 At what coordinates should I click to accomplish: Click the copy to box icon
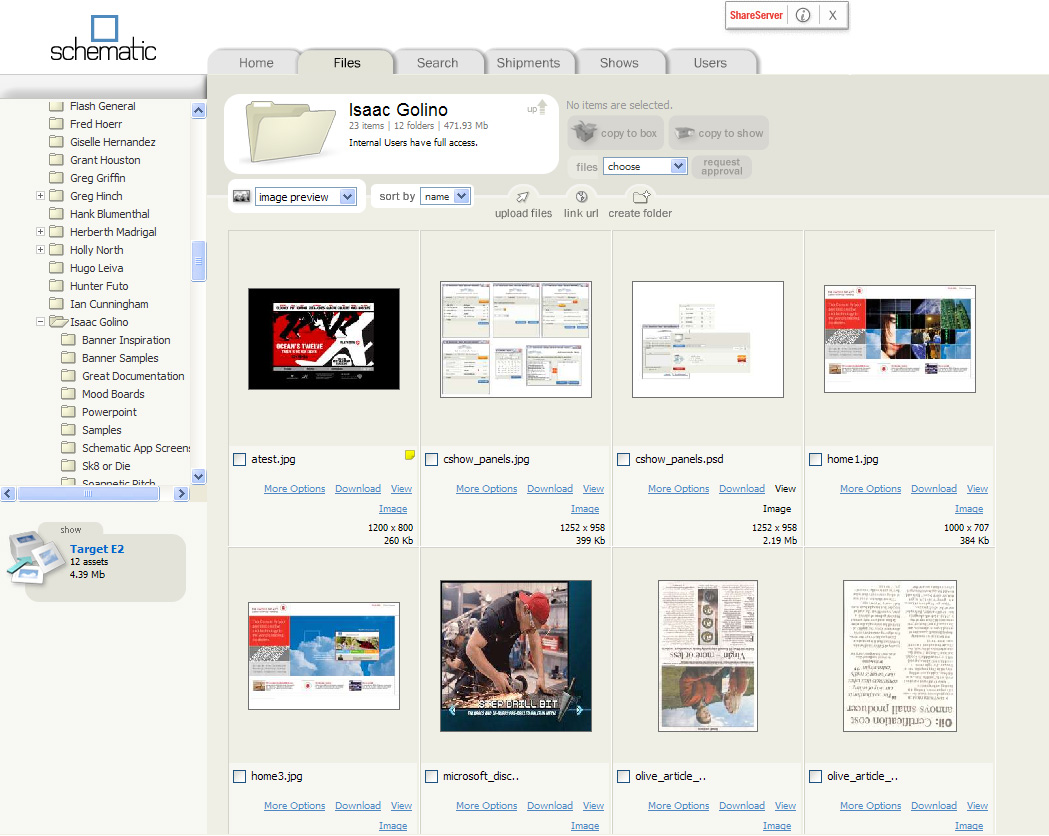(583, 133)
